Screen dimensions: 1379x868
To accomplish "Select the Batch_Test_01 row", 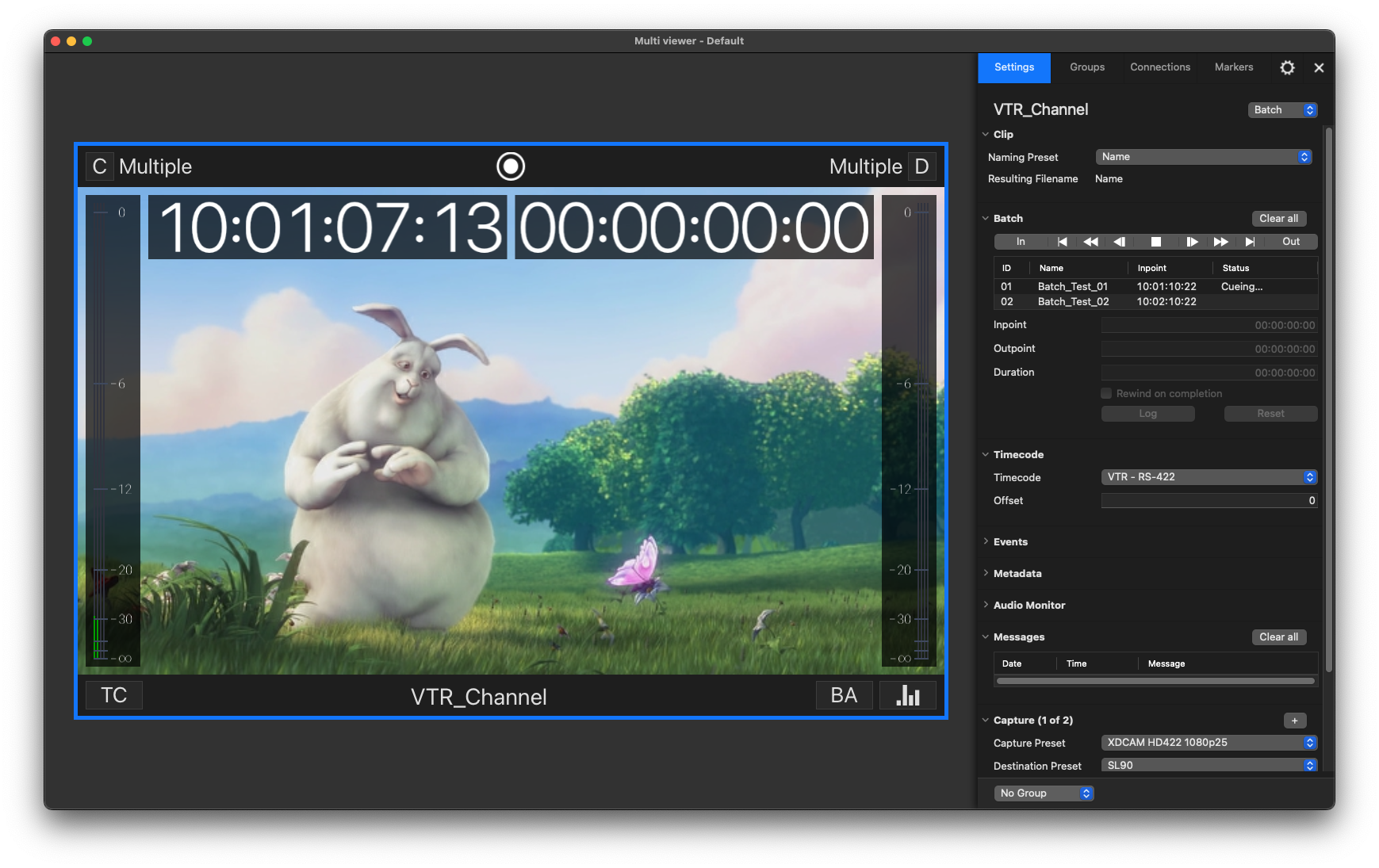I will 1156,287.
